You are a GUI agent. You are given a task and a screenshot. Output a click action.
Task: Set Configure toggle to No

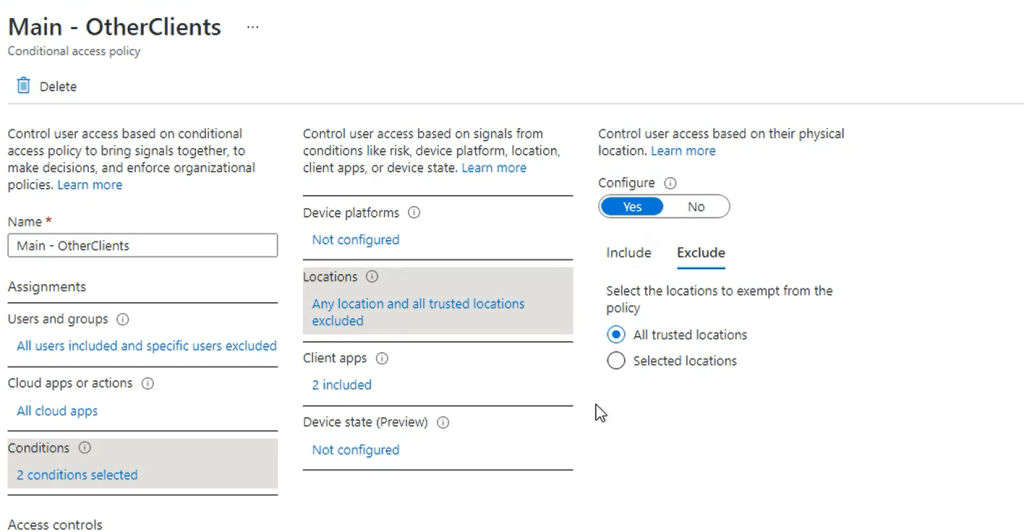pos(696,207)
